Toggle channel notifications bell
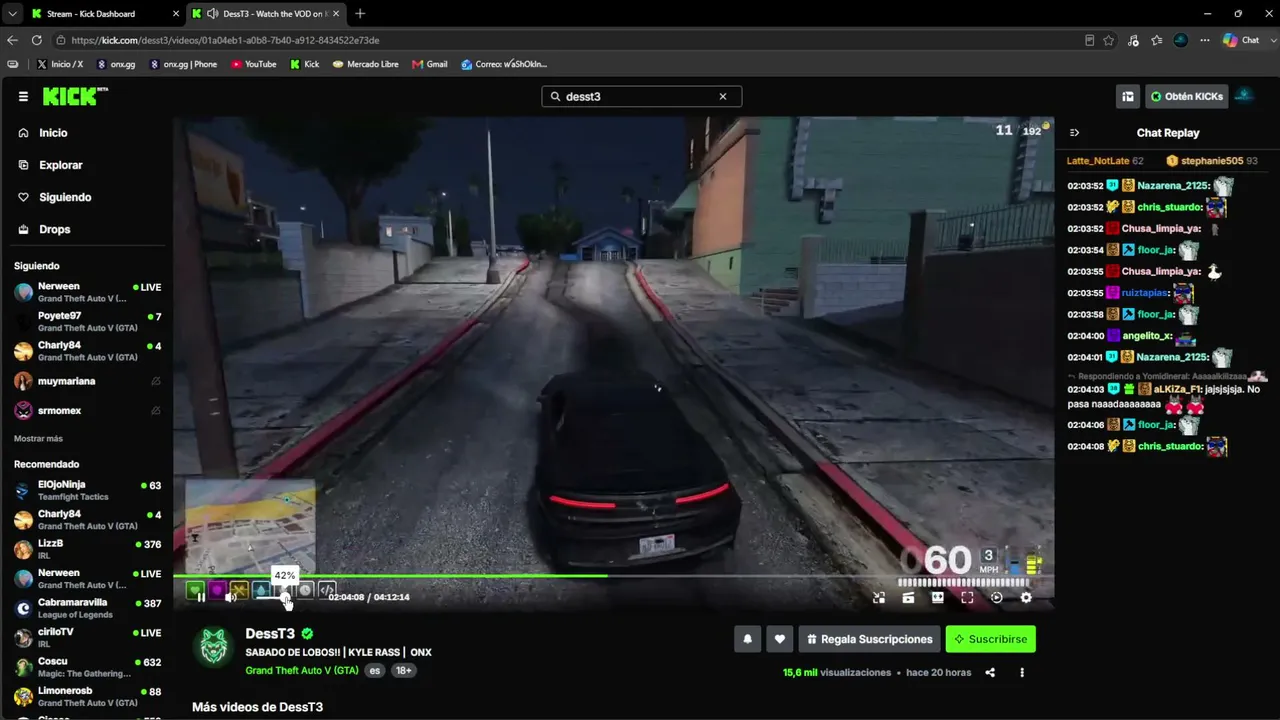 [x=747, y=639]
